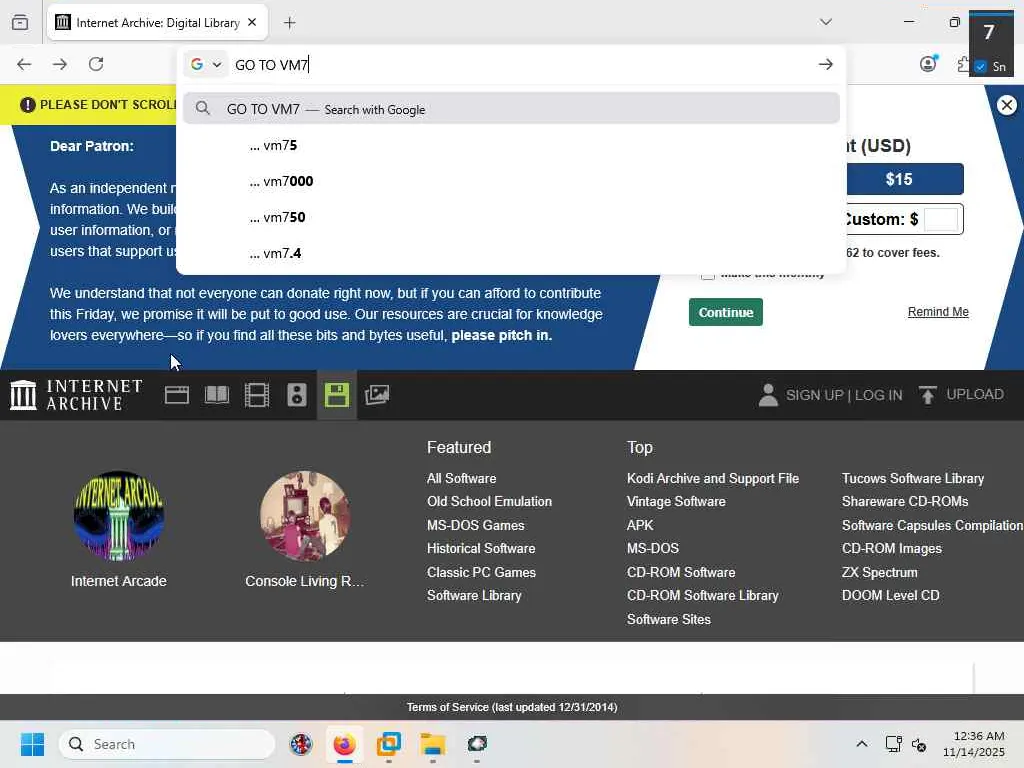Choose the 'vm75' search suggestion
This screenshot has width=1024, height=768.
511,146
